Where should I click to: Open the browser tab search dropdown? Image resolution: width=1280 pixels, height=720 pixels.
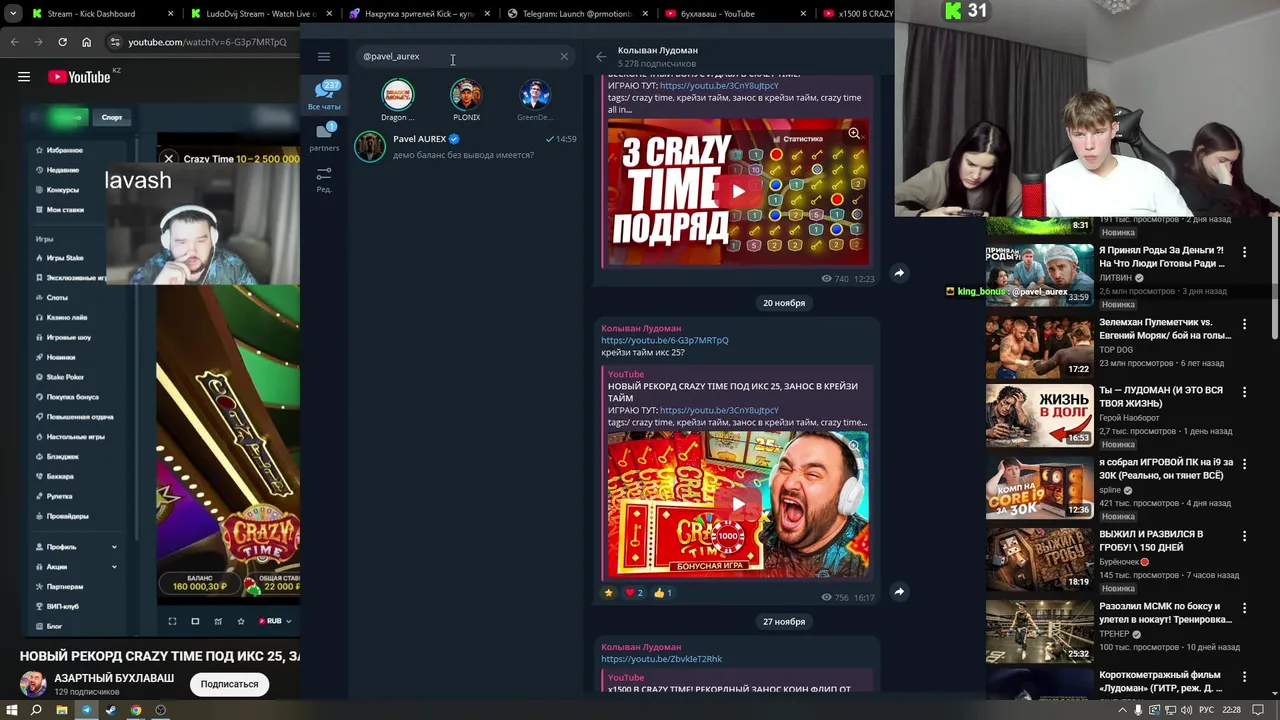click(x=13, y=14)
